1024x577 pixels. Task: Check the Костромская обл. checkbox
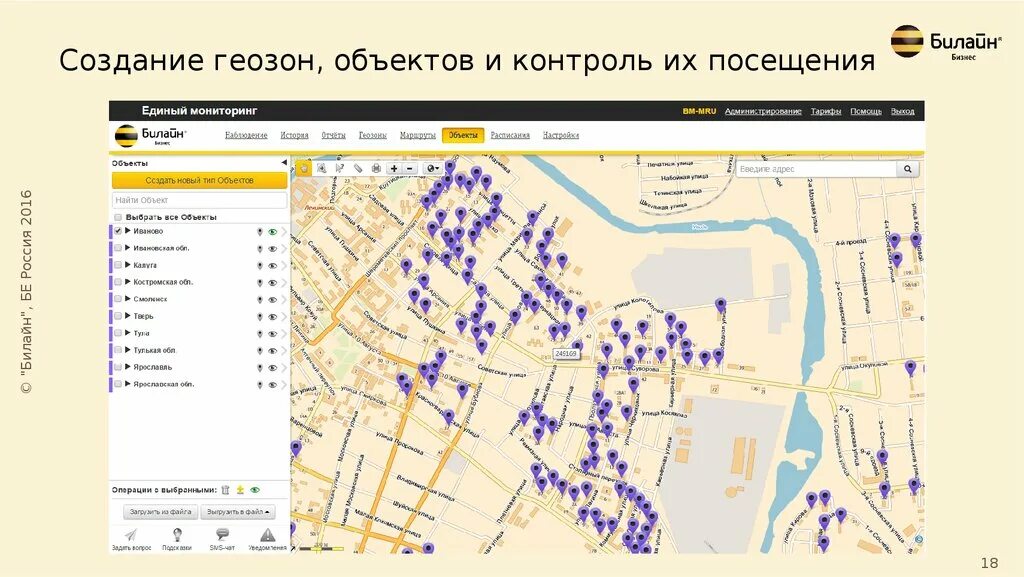118,282
